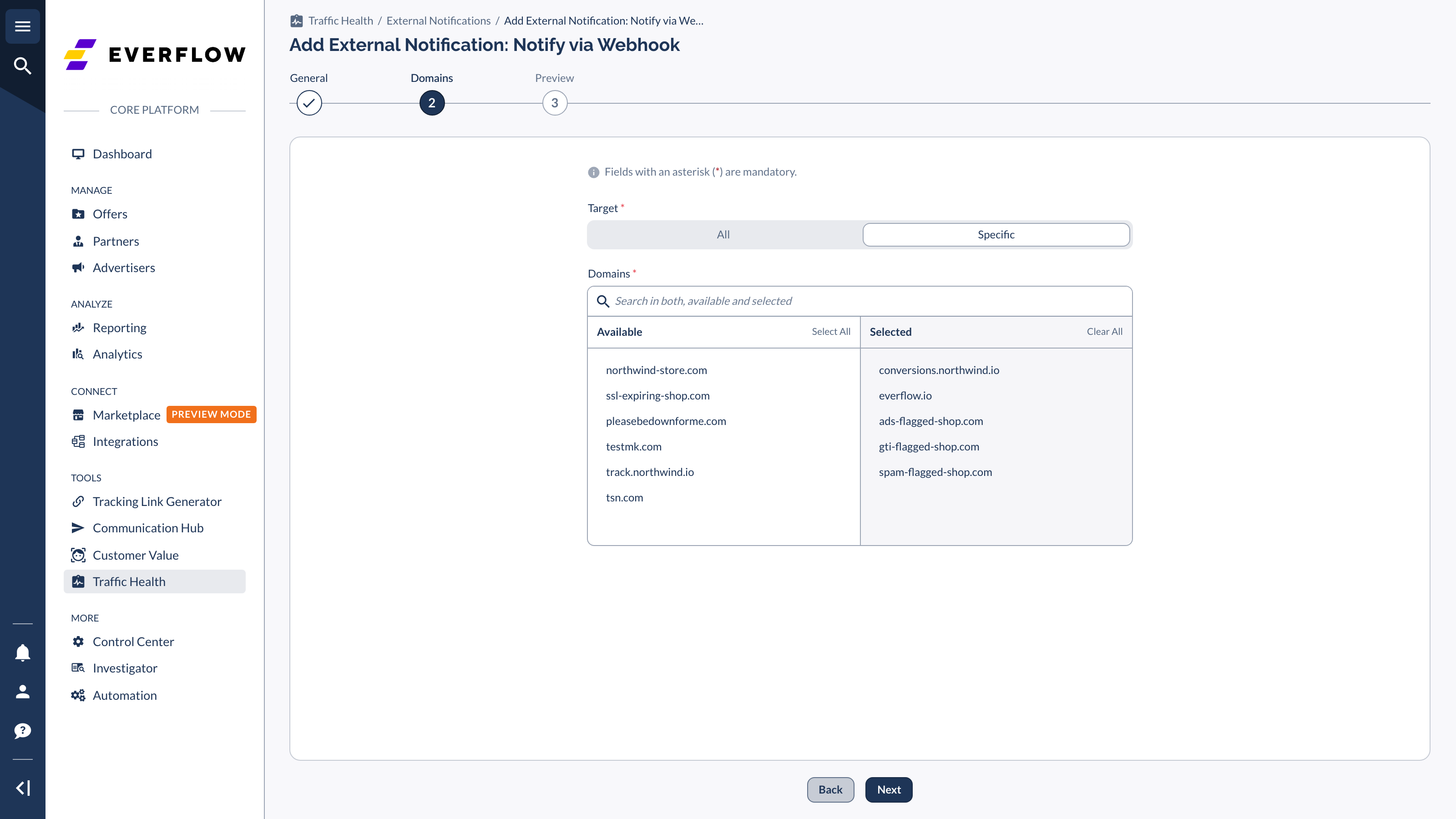Open the help question-mark icon
The width and height of the screenshot is (1456, 819).
[23, 731]
